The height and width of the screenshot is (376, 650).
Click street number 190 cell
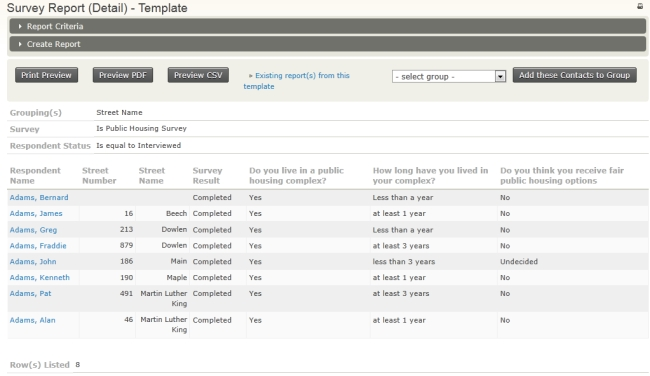pos(126,277)
